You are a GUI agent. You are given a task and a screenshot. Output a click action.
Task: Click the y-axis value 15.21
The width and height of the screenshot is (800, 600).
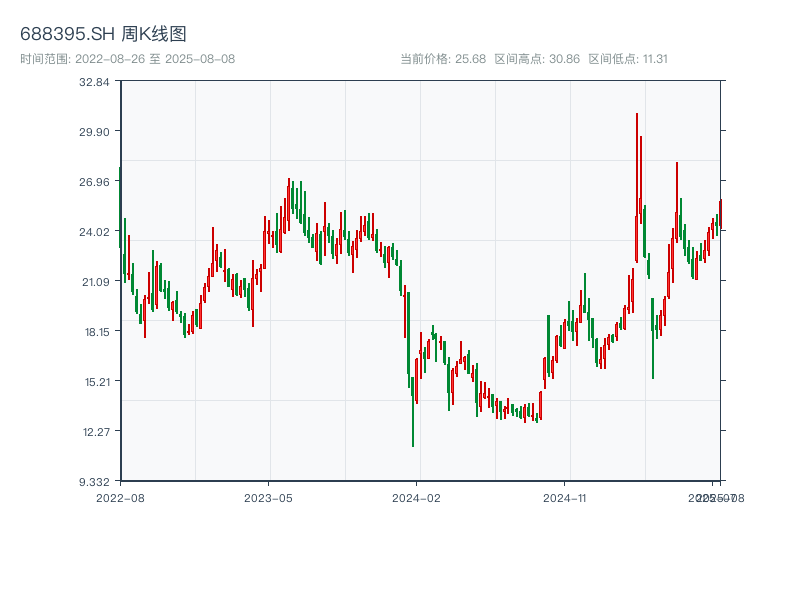[x=97, y=382]
